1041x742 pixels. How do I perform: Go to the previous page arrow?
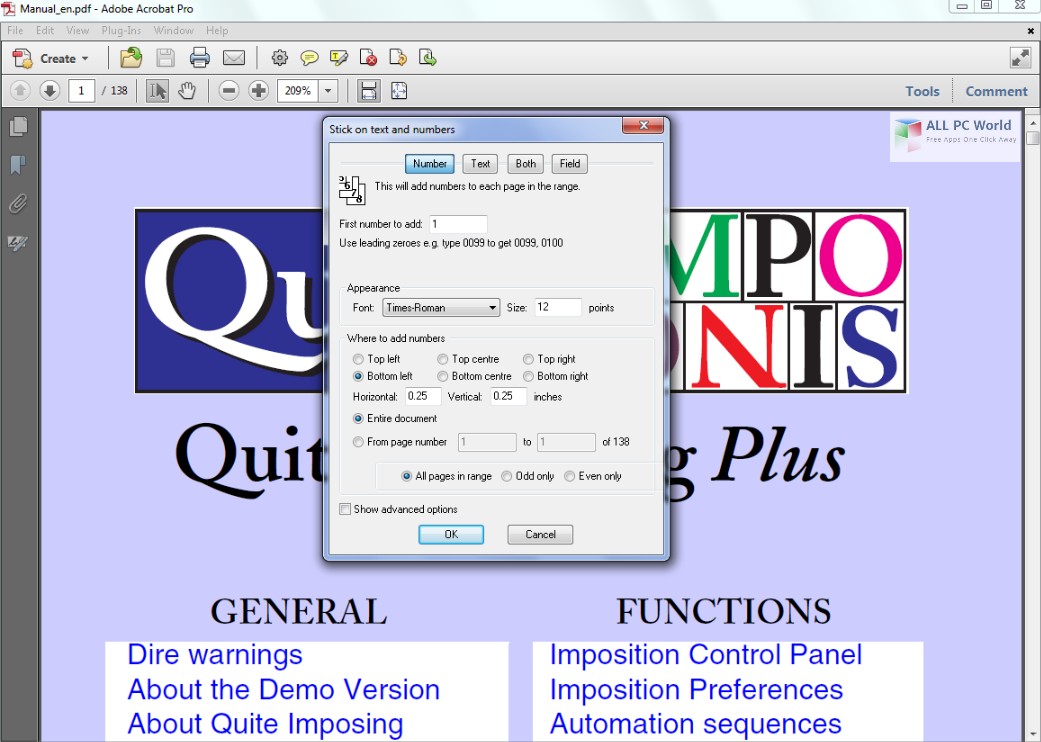point(20,90)
